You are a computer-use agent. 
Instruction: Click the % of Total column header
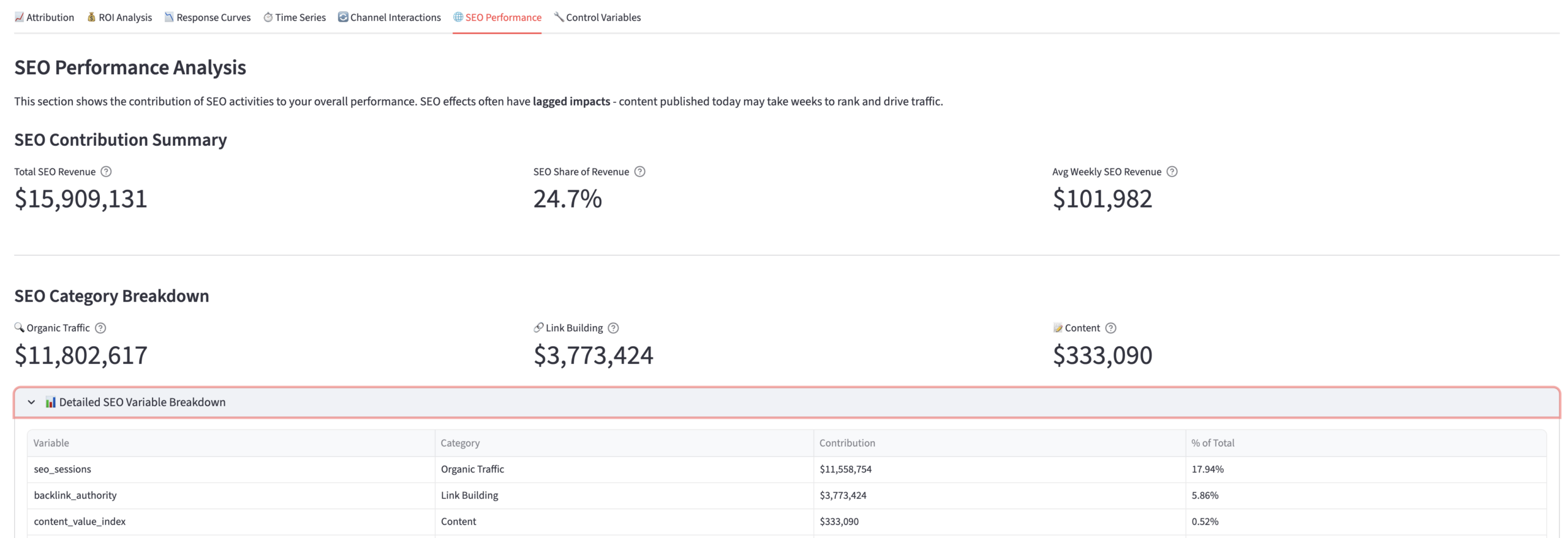click(x=1212, y=443)
